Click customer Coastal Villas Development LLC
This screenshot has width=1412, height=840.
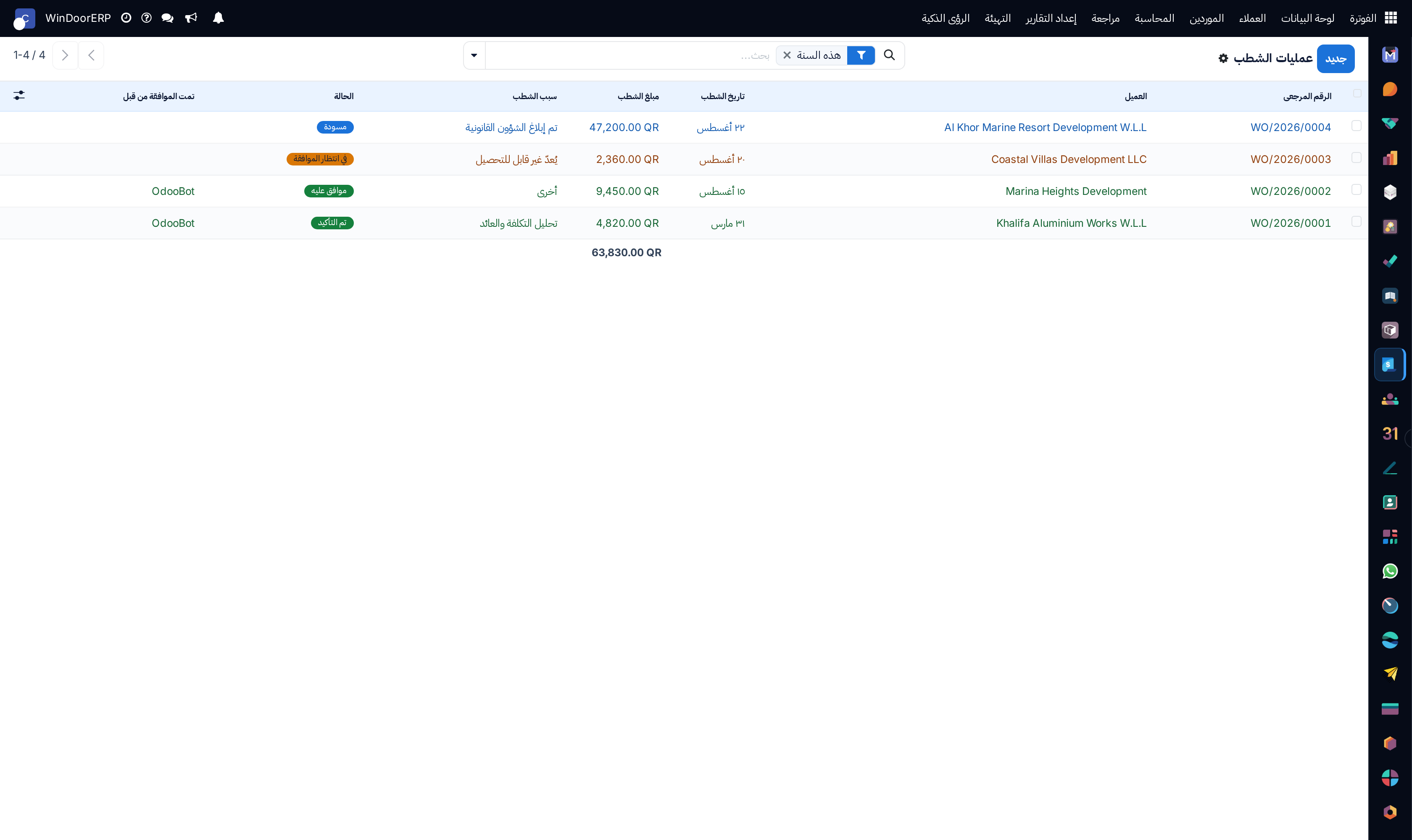(1069, 159)
